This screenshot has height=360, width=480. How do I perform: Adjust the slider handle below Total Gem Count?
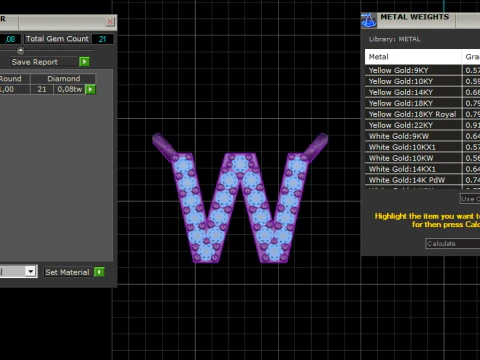(21, 51)
